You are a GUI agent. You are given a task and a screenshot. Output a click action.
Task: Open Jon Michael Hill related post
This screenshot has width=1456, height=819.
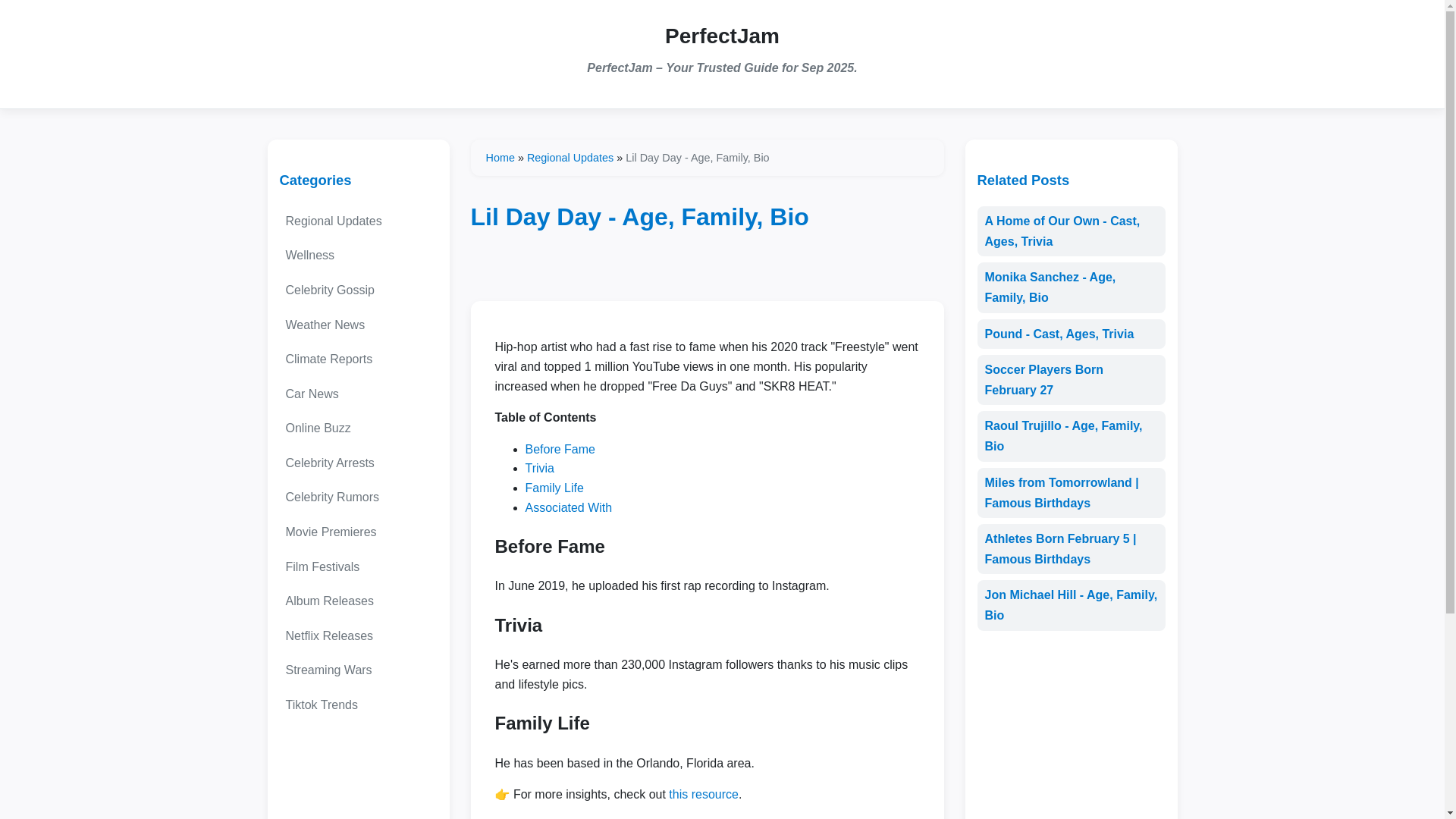[1071, 605]
